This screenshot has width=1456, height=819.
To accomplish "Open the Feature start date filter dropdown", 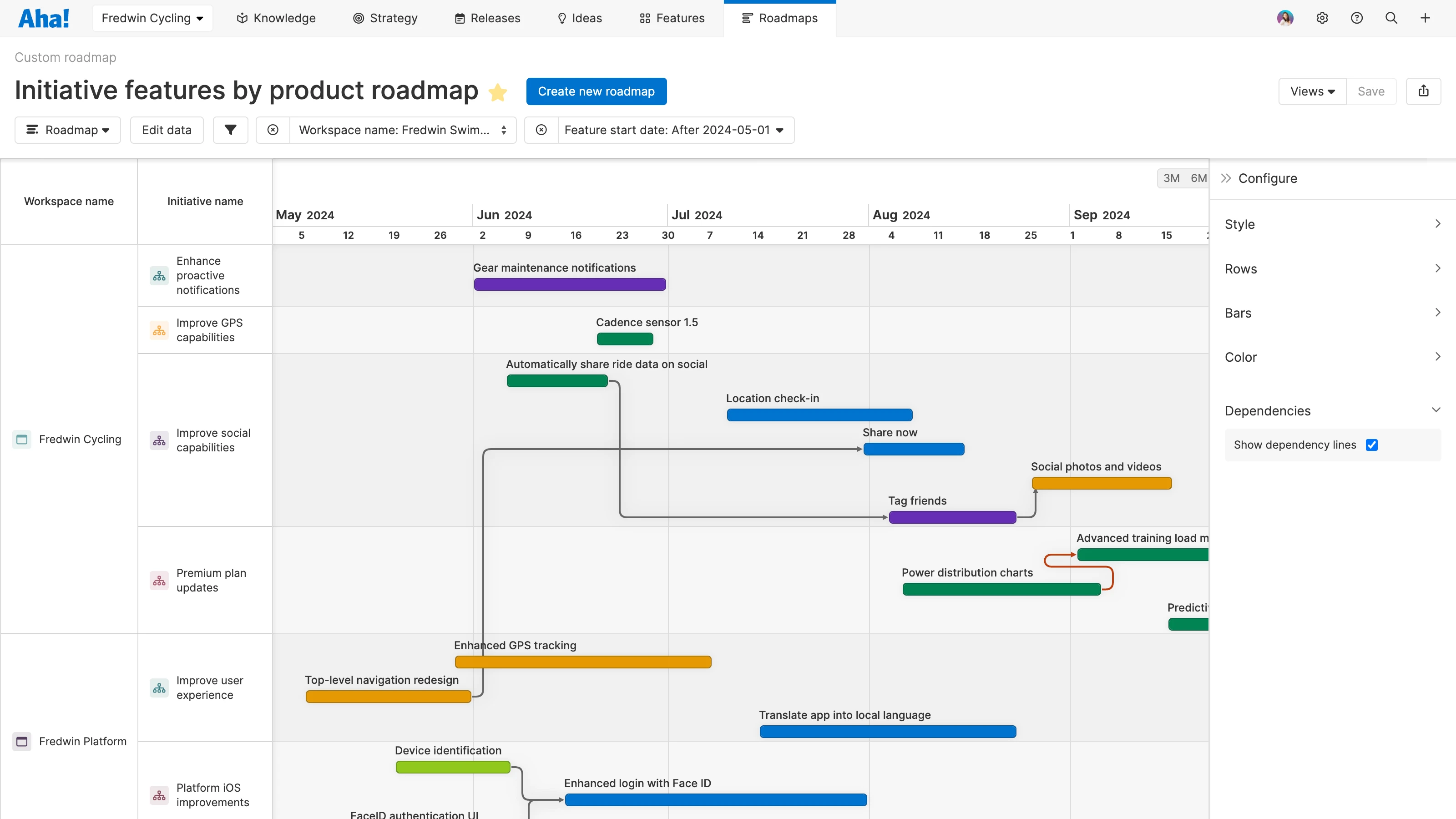I will [675, 130].
